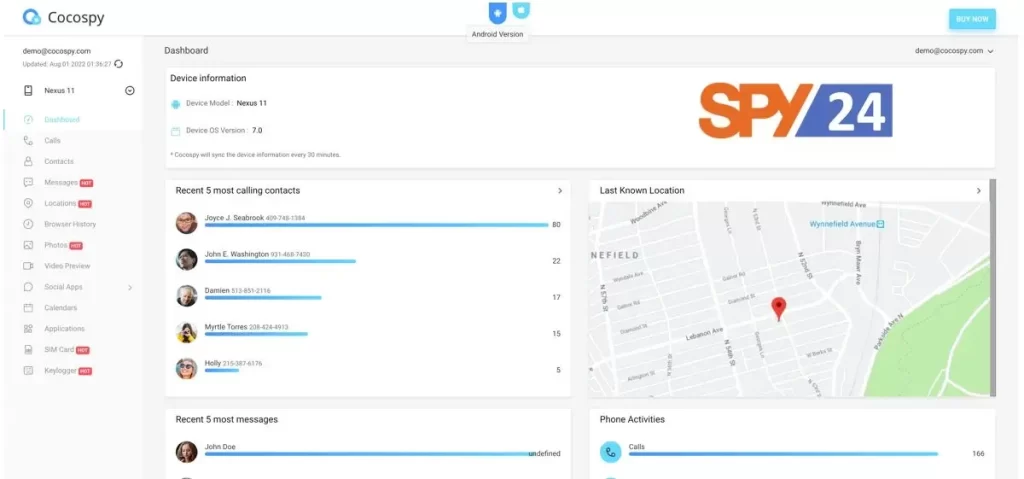This screenshot has height=479, width=1024.
Task: Click the Cocospy logo icon
Action: tap(31, 18)
